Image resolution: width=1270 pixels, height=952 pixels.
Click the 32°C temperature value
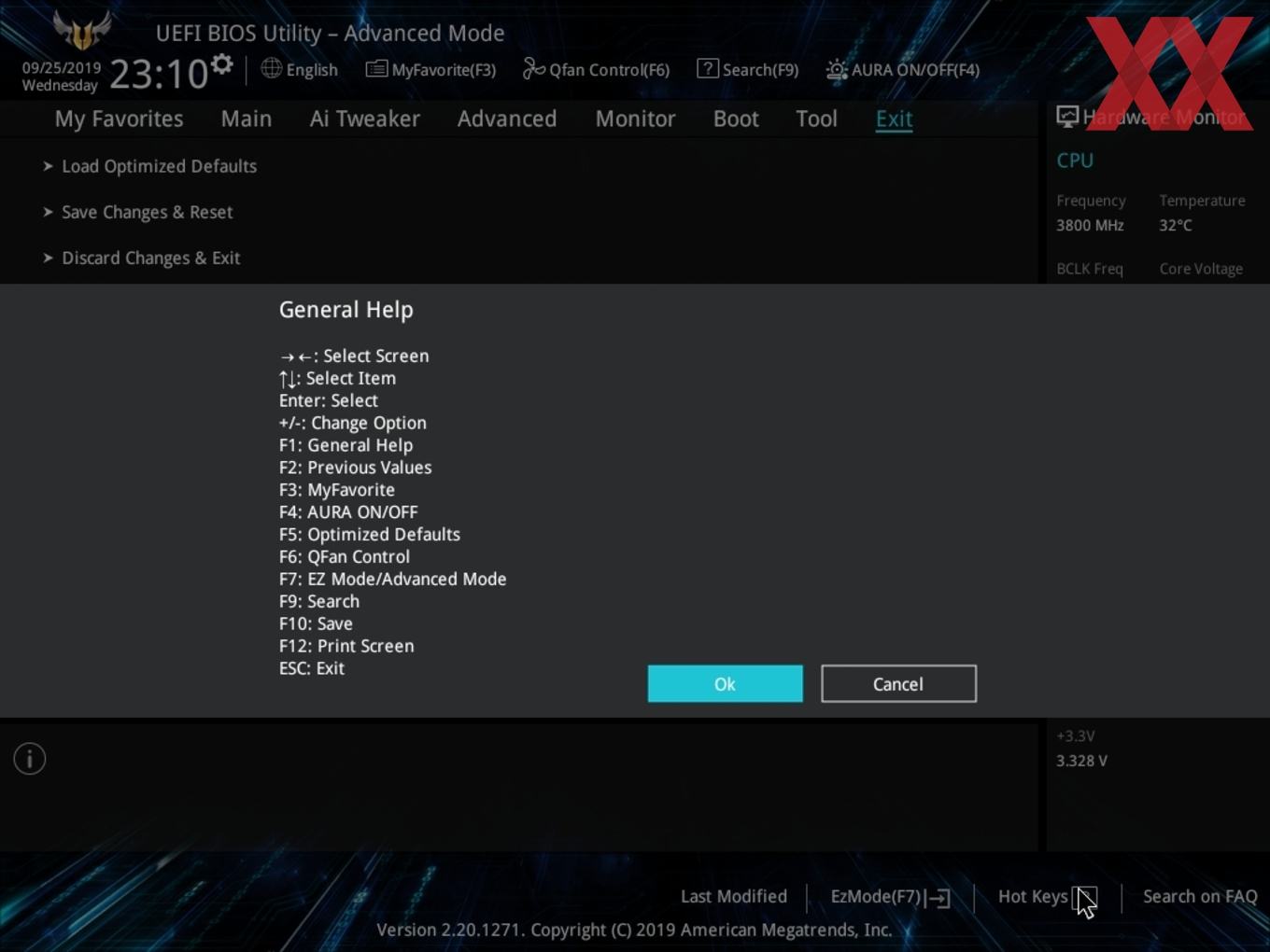pos(1176,225)
